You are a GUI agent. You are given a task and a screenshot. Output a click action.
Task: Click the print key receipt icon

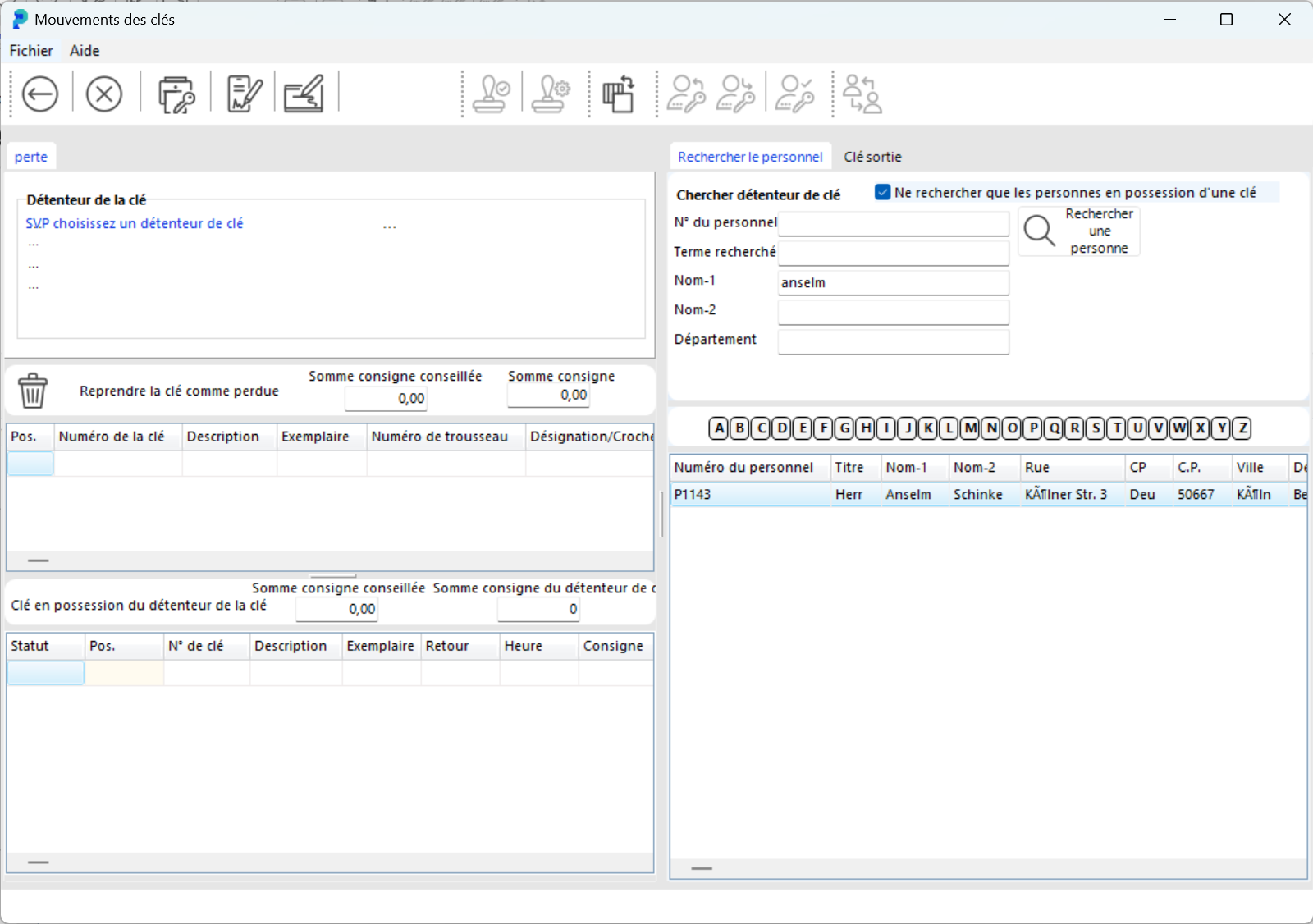[x=176, y=94]
